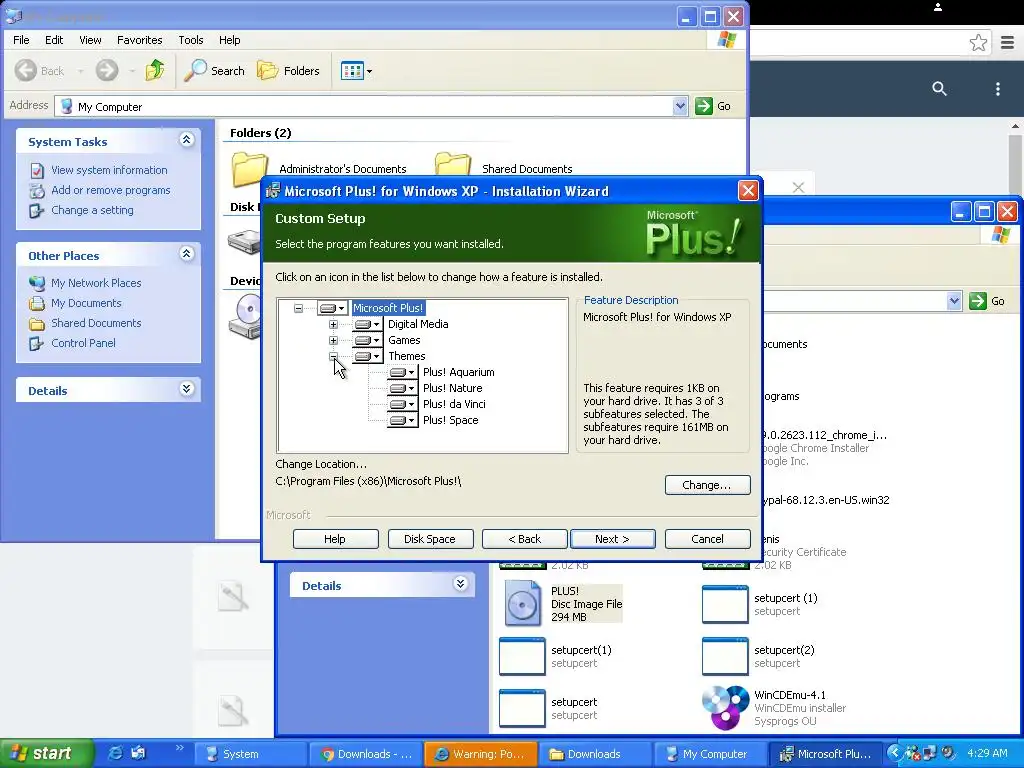Click the Search toolbar button
Viewport: 1024px width, 768px height.
(214, 71)
